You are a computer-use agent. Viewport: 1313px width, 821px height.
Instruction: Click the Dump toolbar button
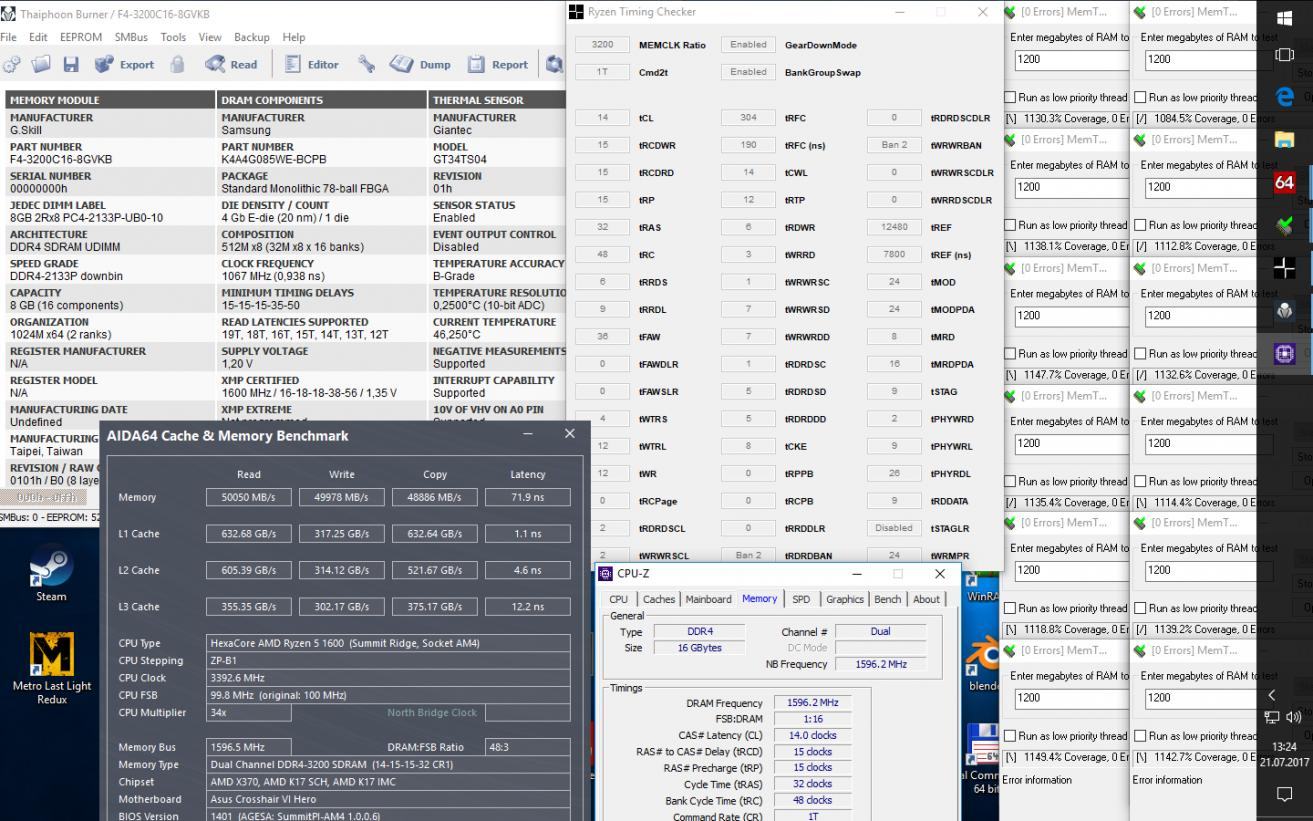(420, 64)
